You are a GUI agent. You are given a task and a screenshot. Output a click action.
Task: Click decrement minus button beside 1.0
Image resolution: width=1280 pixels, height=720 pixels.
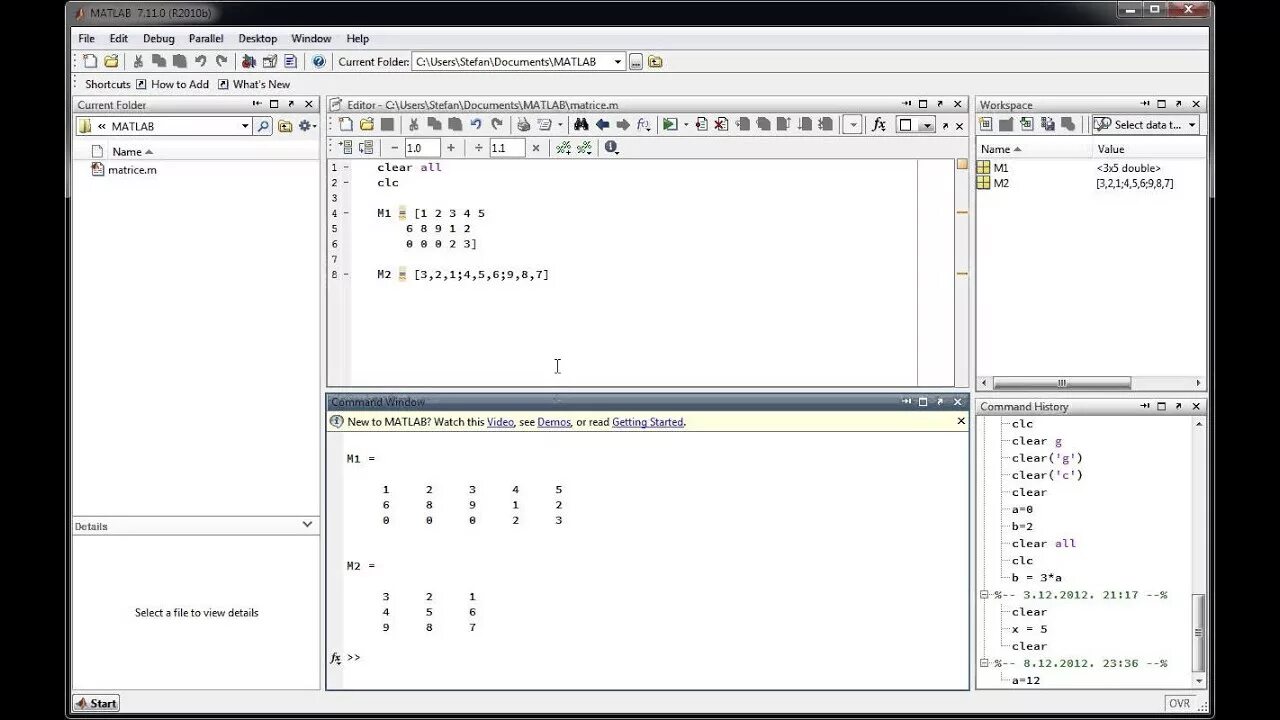(x=393, y=147)
